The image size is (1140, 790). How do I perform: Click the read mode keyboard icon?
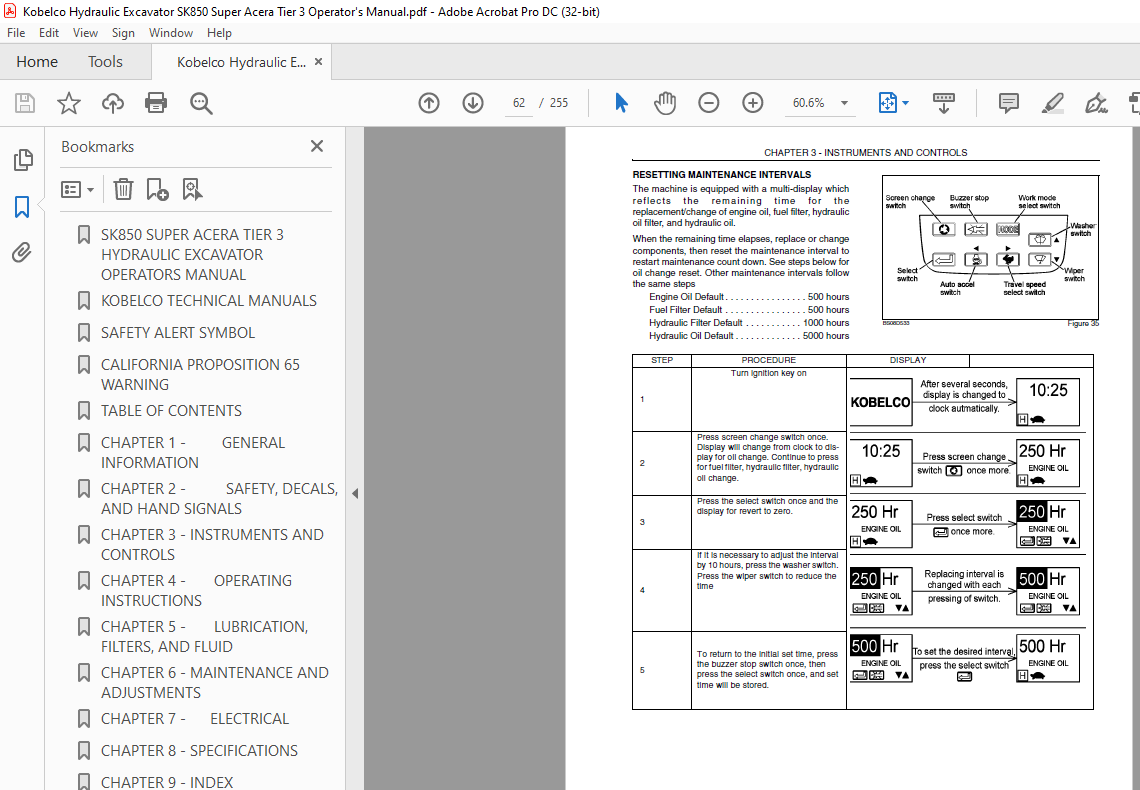(944, 103)
